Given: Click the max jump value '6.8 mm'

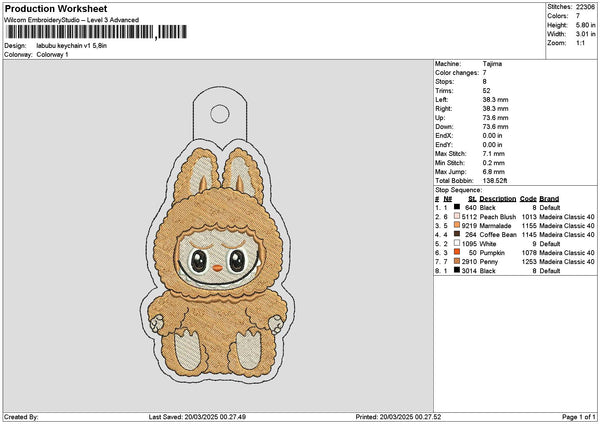Looking at the screenshot, I should (494, 172).
